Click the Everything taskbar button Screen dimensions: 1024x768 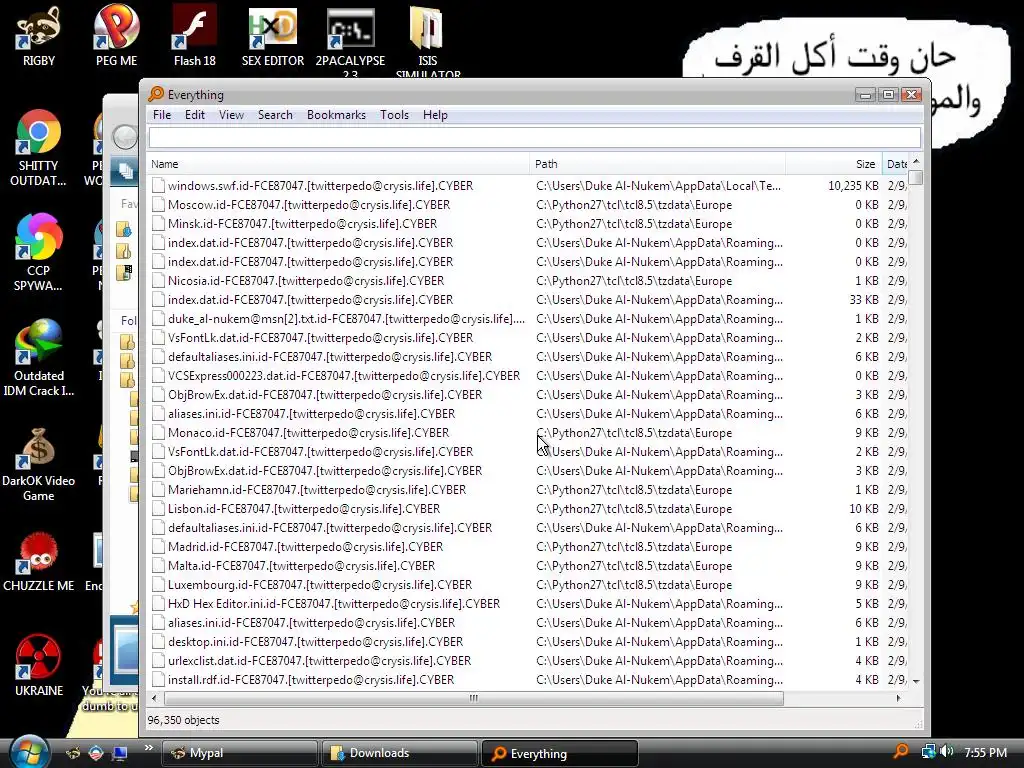pyautogui.click(x=559, y=753)
